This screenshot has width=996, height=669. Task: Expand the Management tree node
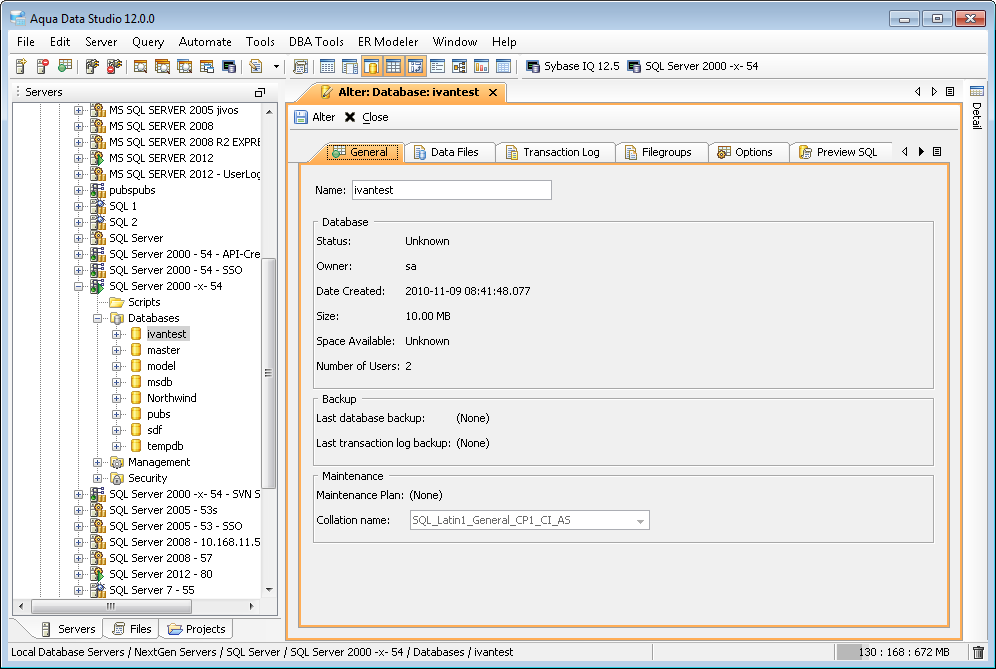point(98,462)
